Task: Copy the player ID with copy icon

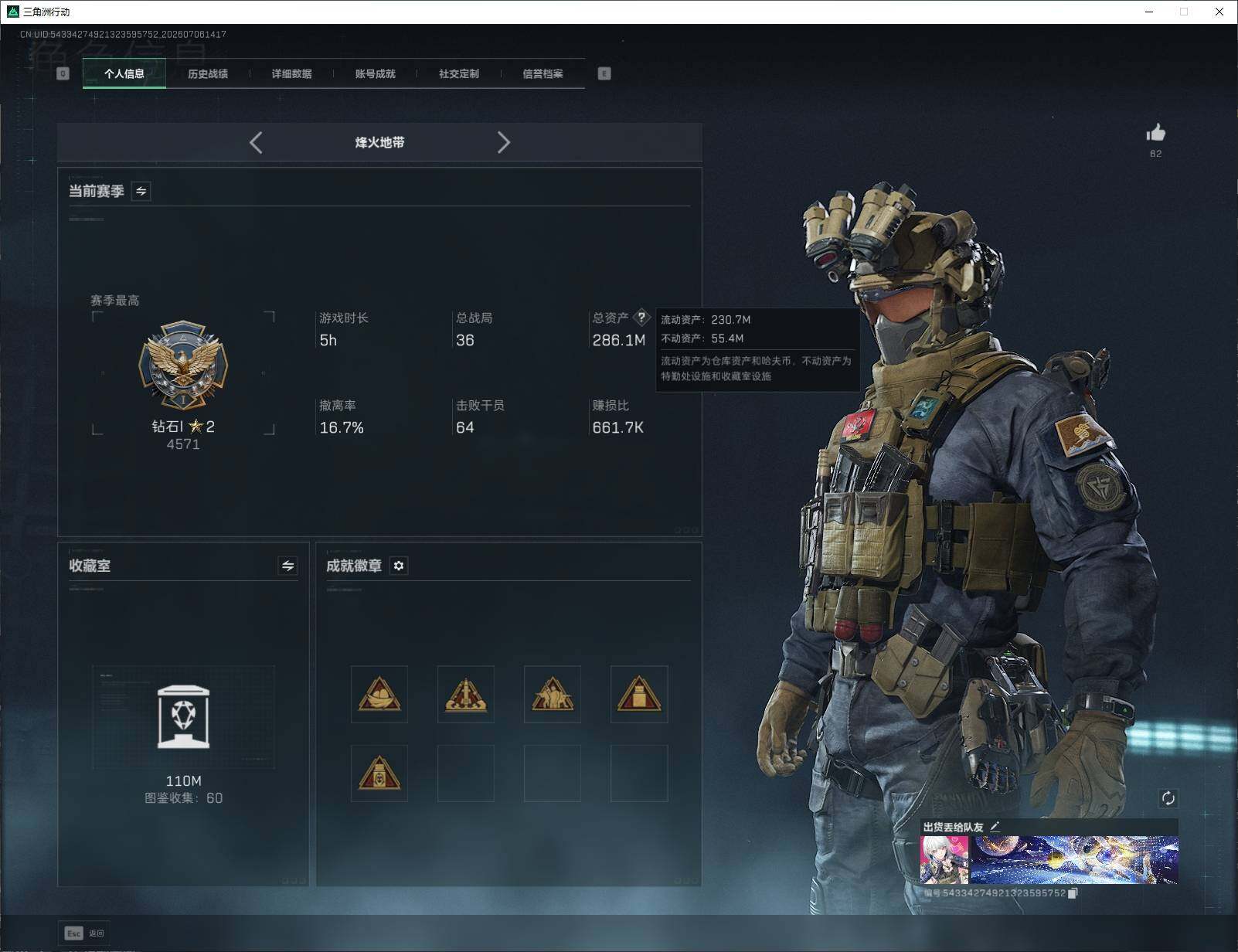Action: point(1073,893)
